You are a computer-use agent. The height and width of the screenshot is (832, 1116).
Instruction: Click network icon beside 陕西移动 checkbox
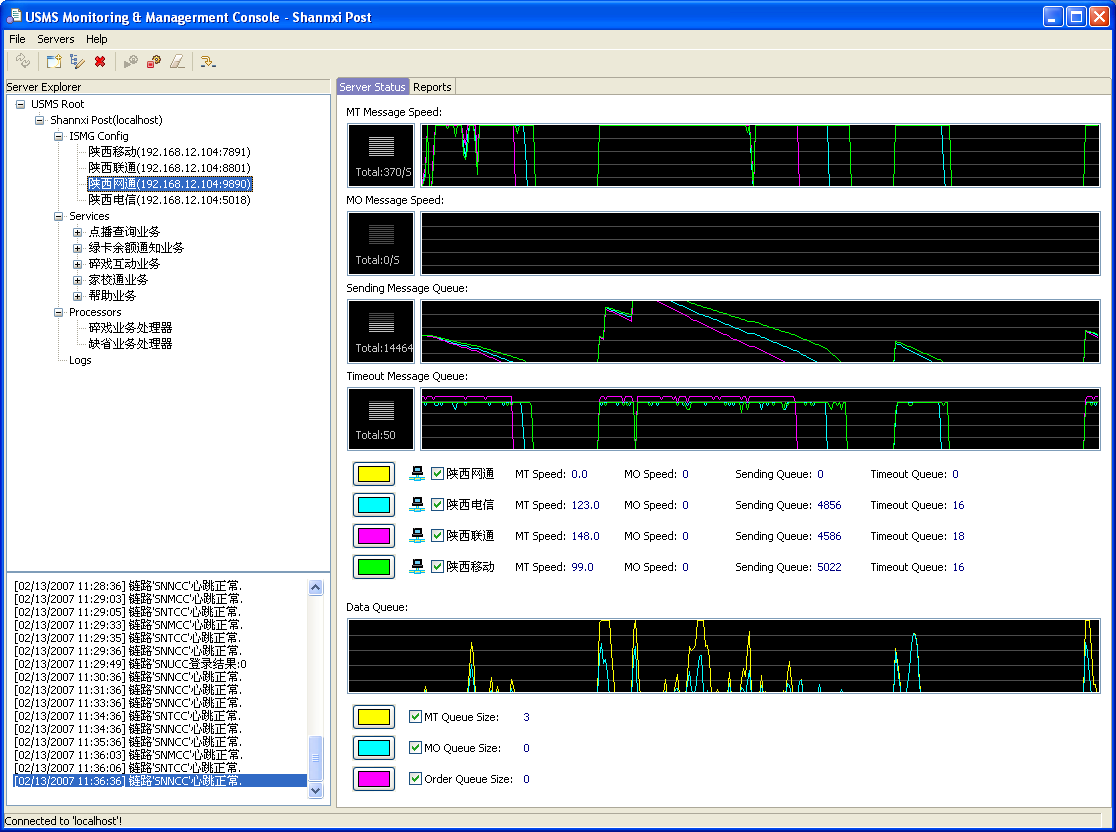tap(417, 567)
